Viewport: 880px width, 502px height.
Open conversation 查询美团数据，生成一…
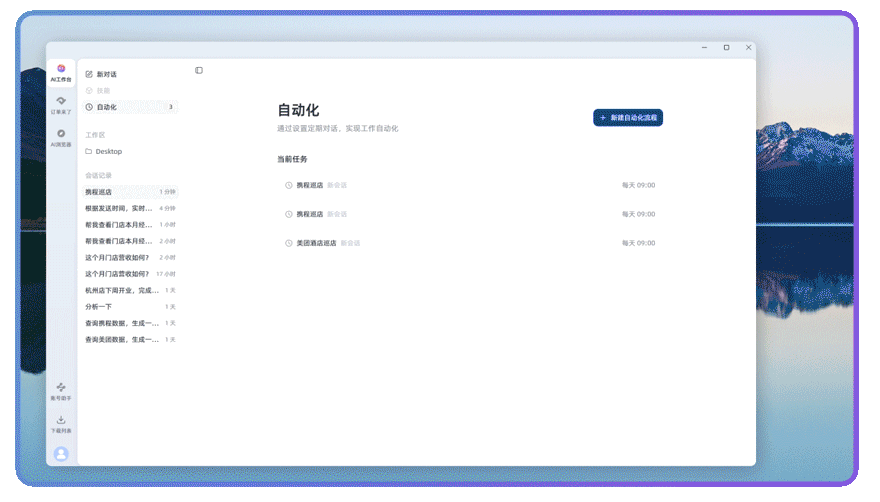coord(130,340)
